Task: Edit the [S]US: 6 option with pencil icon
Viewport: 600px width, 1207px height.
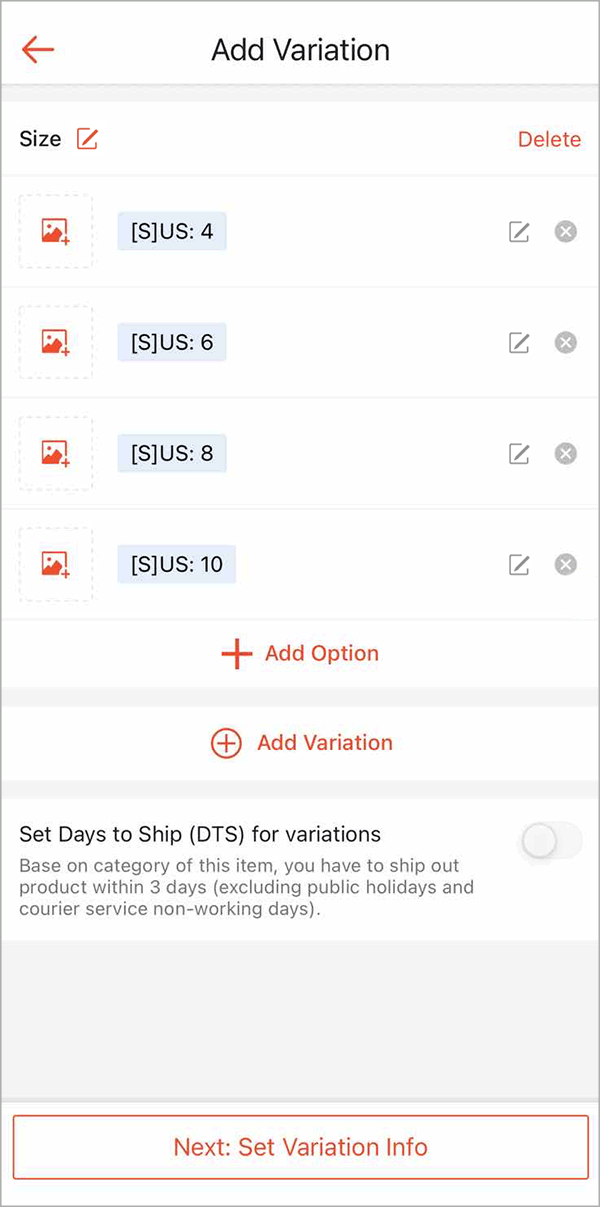Action: (x=519, y=343)
